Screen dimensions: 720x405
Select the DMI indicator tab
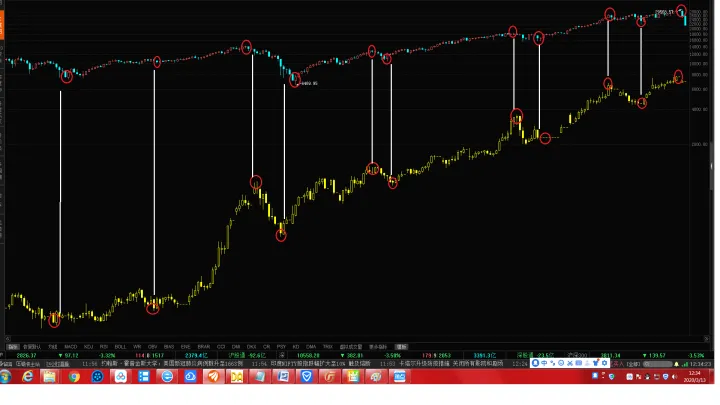(236, 347)
